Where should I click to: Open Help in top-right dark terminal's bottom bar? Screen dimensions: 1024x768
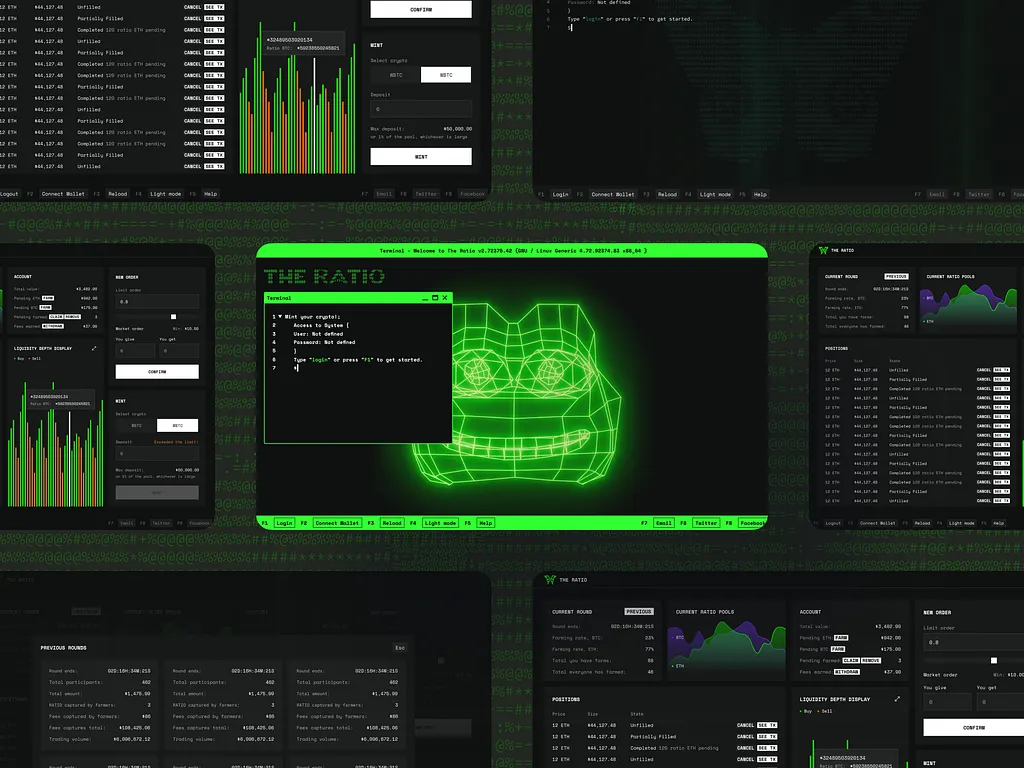point(760,195)
